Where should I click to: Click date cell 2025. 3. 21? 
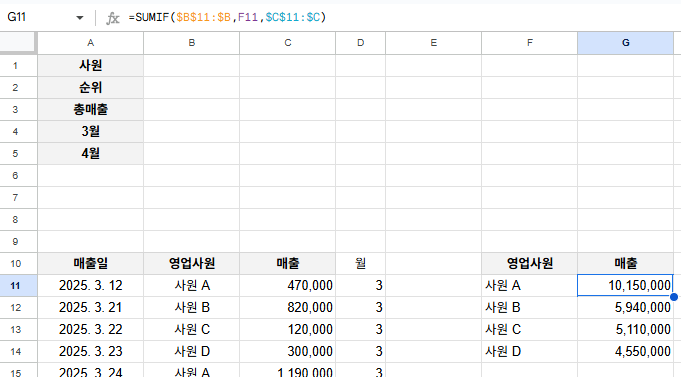pos(90,308)
